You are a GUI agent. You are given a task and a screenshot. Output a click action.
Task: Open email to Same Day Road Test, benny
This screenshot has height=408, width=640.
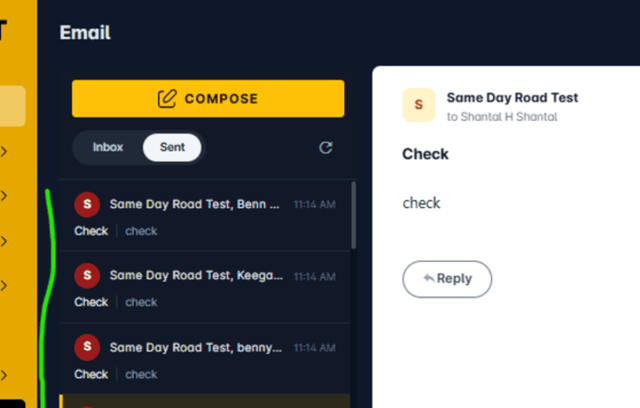point(205,359)
